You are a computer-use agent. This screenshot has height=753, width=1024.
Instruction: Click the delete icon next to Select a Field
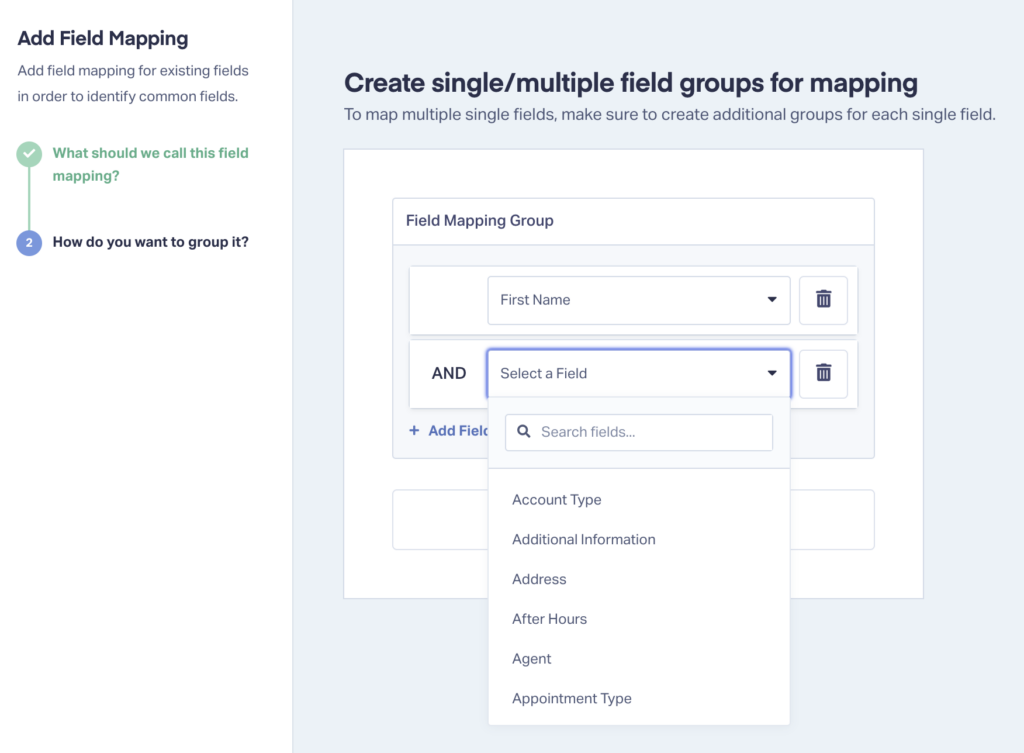pyautogui.click(x=823, y=373)
